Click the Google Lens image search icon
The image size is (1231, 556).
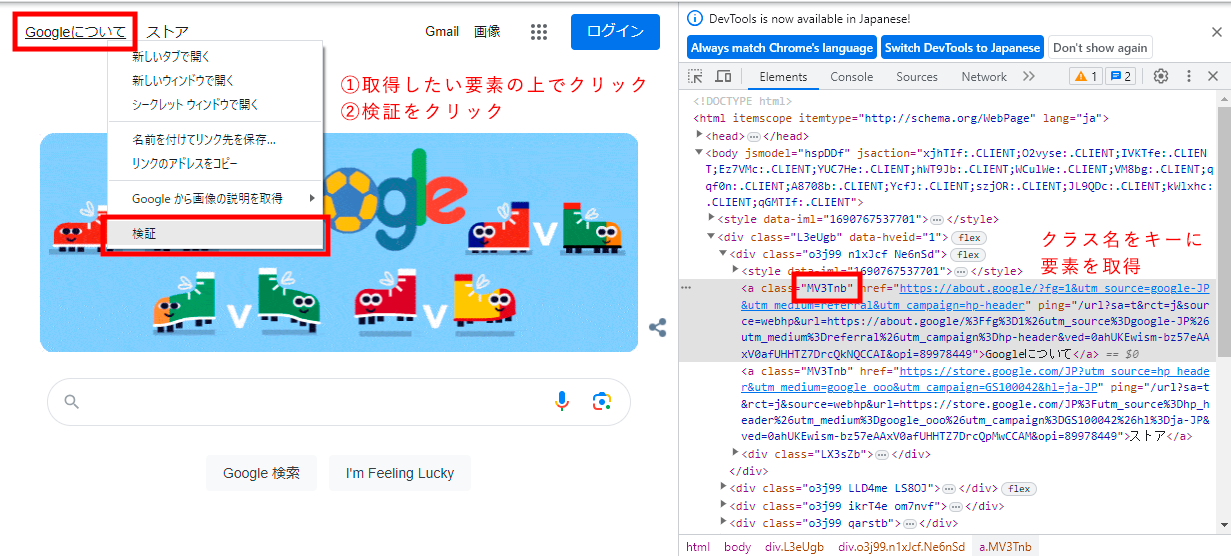click(x=601, y=401)
